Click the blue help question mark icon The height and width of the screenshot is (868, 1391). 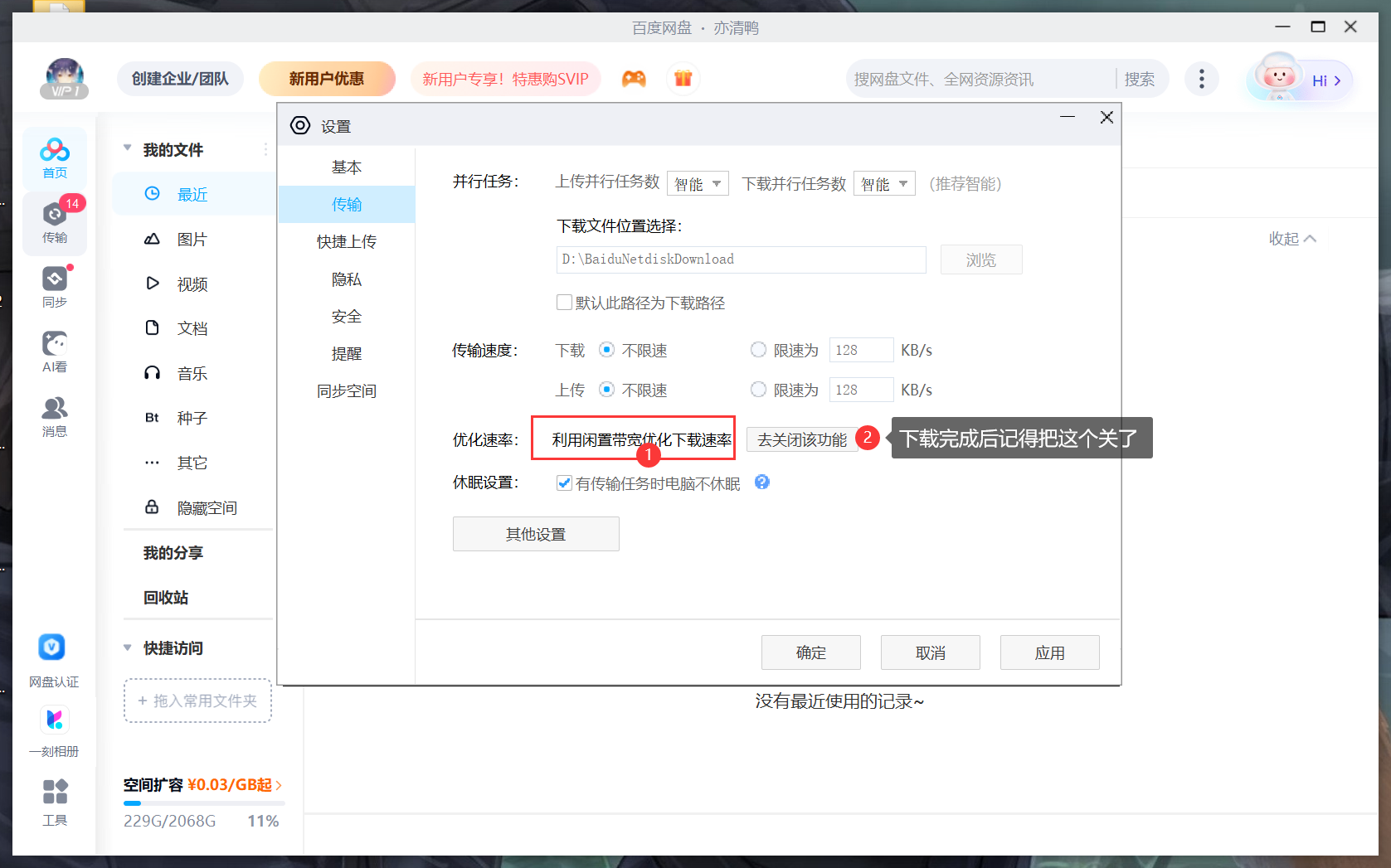tap(761, 482)
